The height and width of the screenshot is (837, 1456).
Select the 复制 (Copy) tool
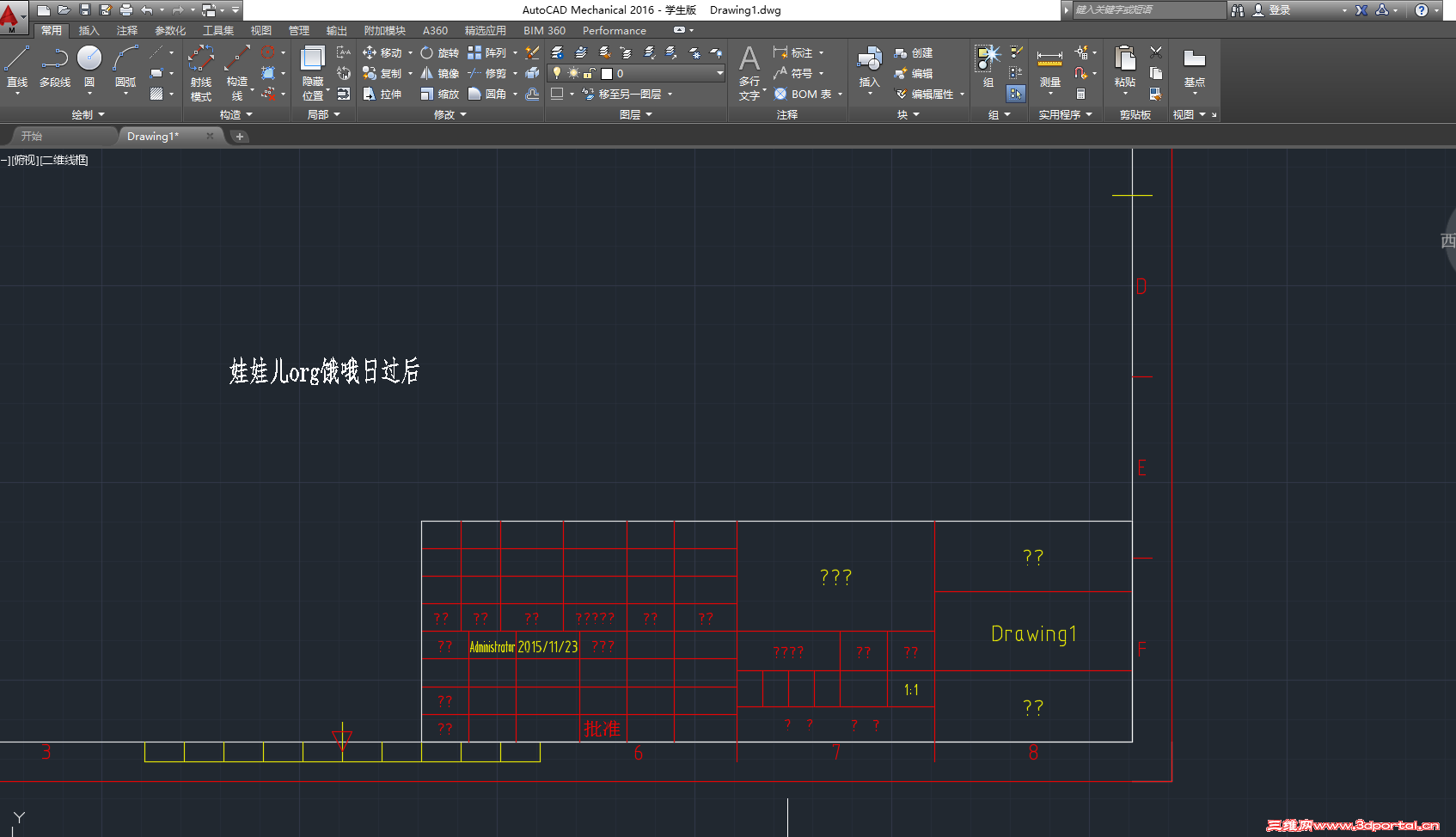click(x=382, y=73)
